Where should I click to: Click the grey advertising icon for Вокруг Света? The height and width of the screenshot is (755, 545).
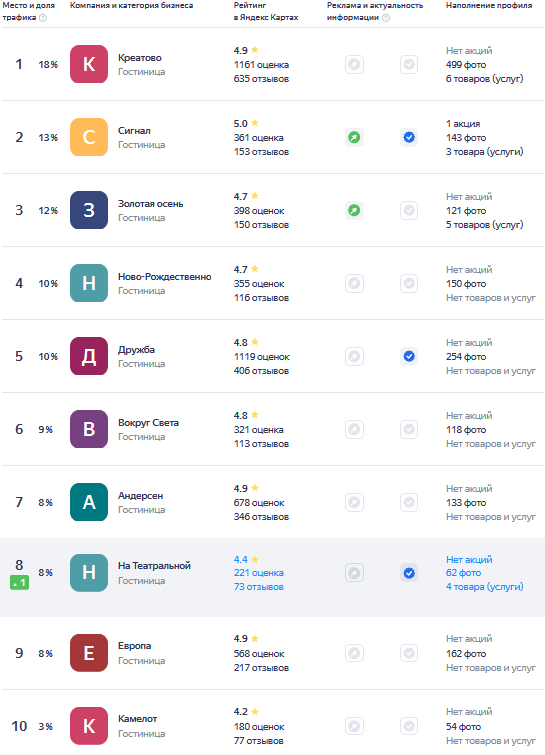point(354,430)
